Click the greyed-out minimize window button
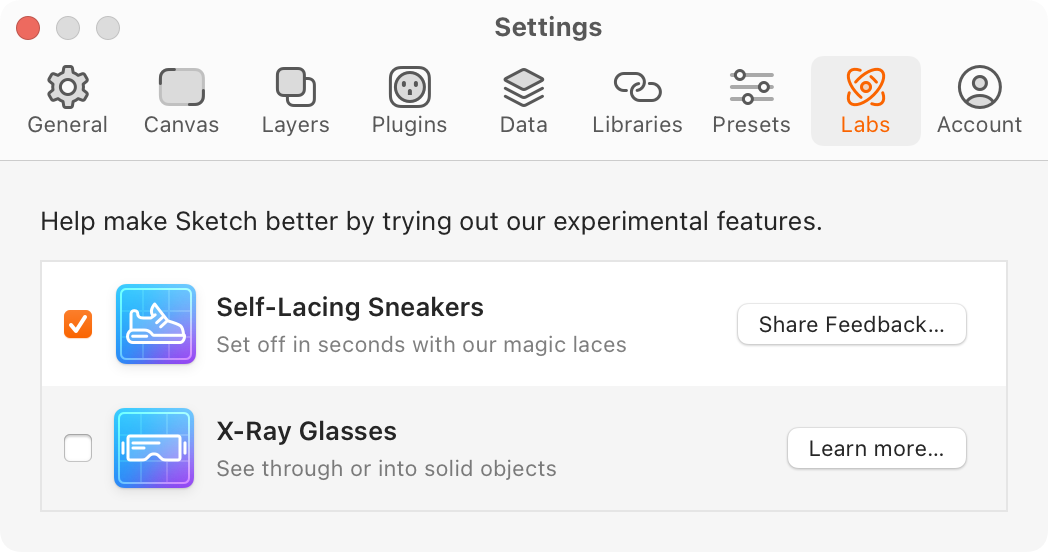 tap(68, 28)
